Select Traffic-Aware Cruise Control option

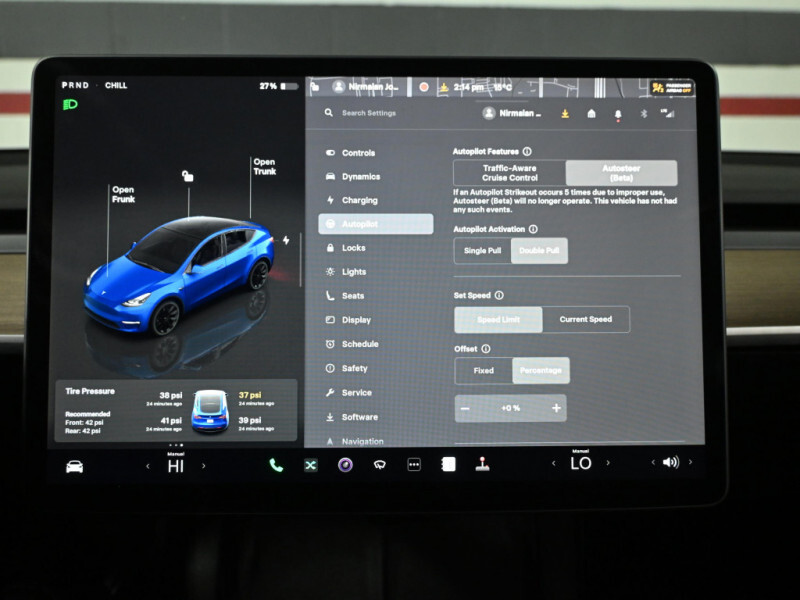(x=509, y=173)
